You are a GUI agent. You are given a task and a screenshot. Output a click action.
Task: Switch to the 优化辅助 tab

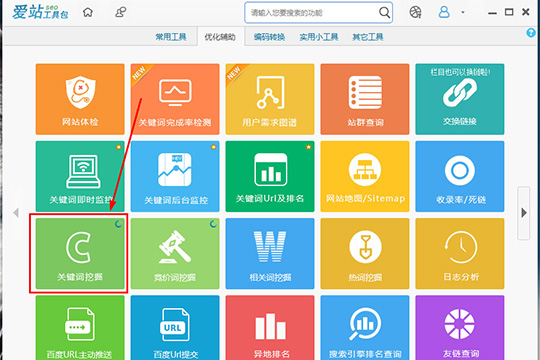coord(220,37)
